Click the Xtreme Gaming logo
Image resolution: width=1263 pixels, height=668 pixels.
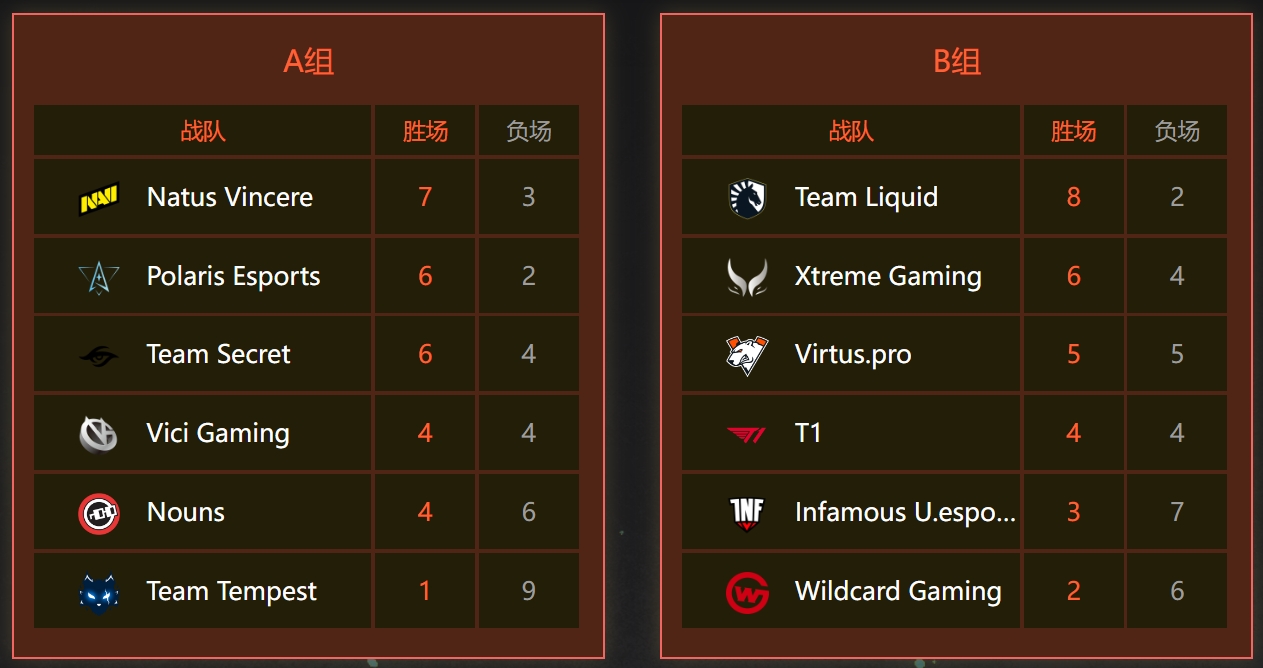(x=747, y=277)
